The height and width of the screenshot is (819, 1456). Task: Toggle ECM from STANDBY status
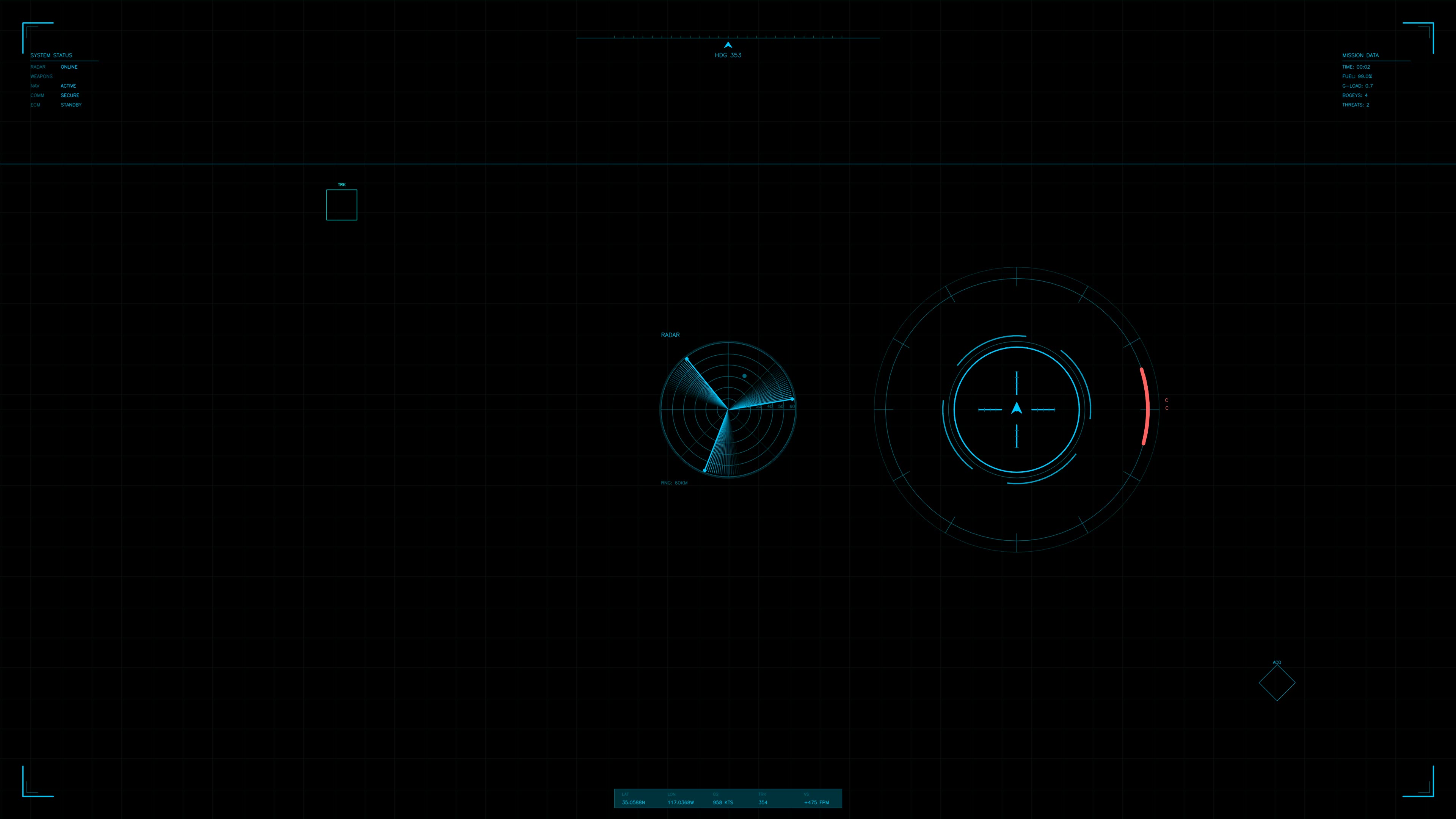tap(71, 105)
